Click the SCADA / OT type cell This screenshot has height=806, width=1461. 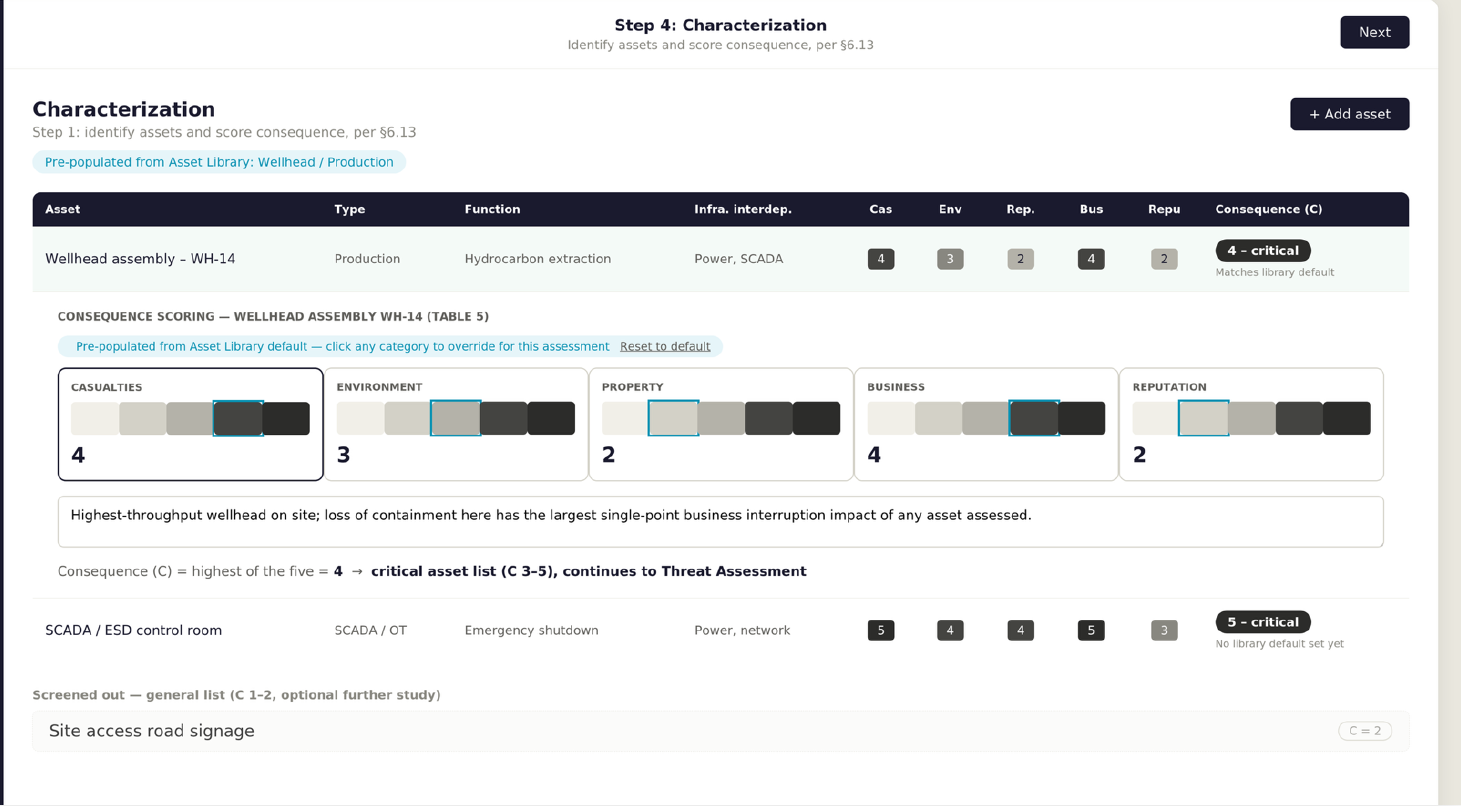click(371, 630)
